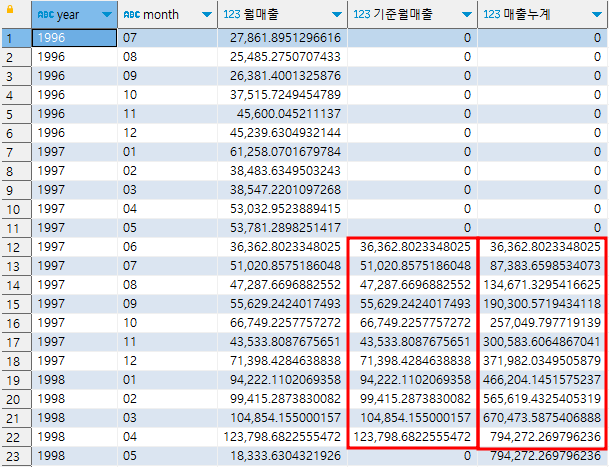Click the value 670,473.5875406888
The height and width of the screenshot is (467, 609).
pyautogui.click(x=543, y=418)
